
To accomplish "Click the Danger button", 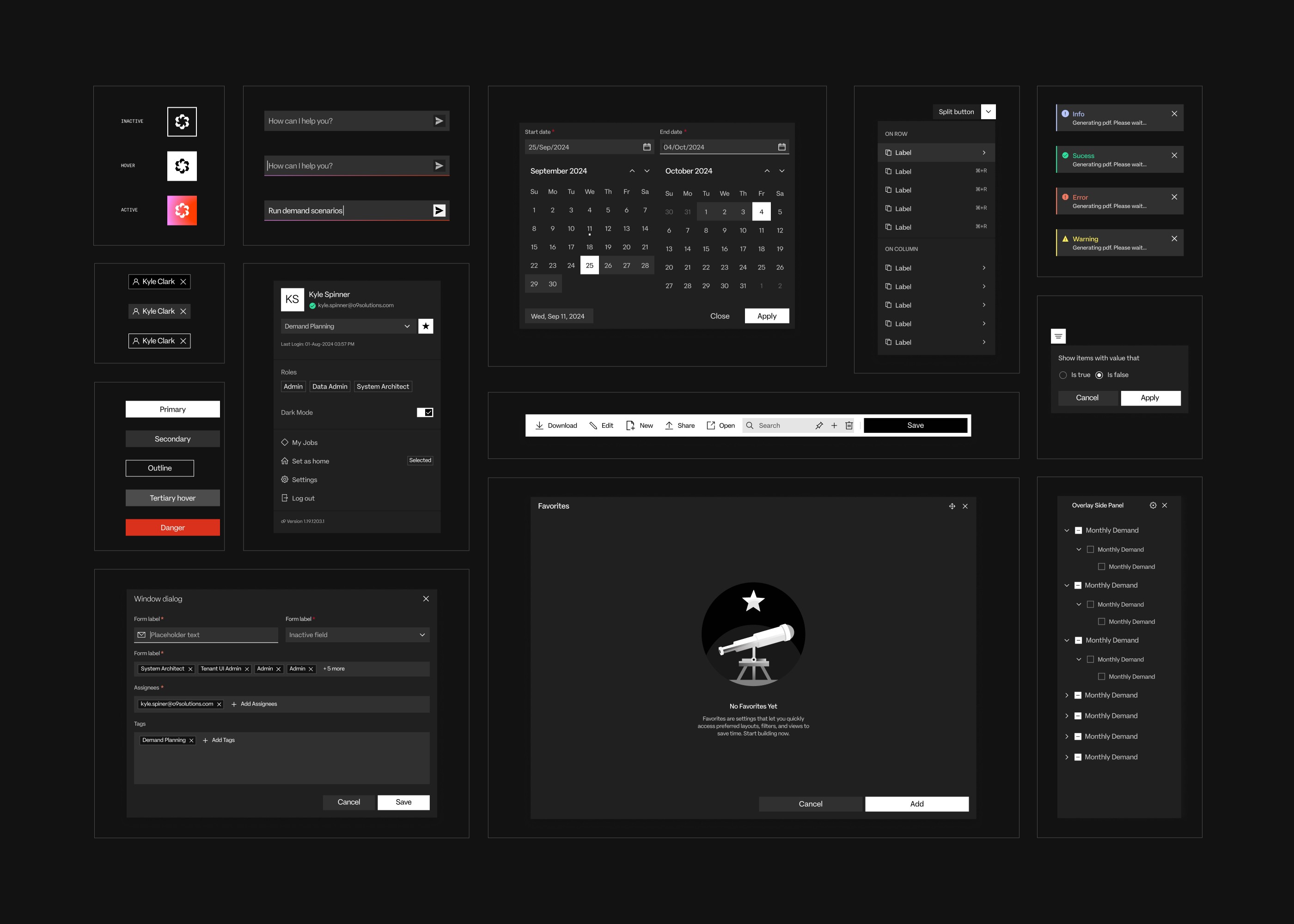I will tap(172, 528).
